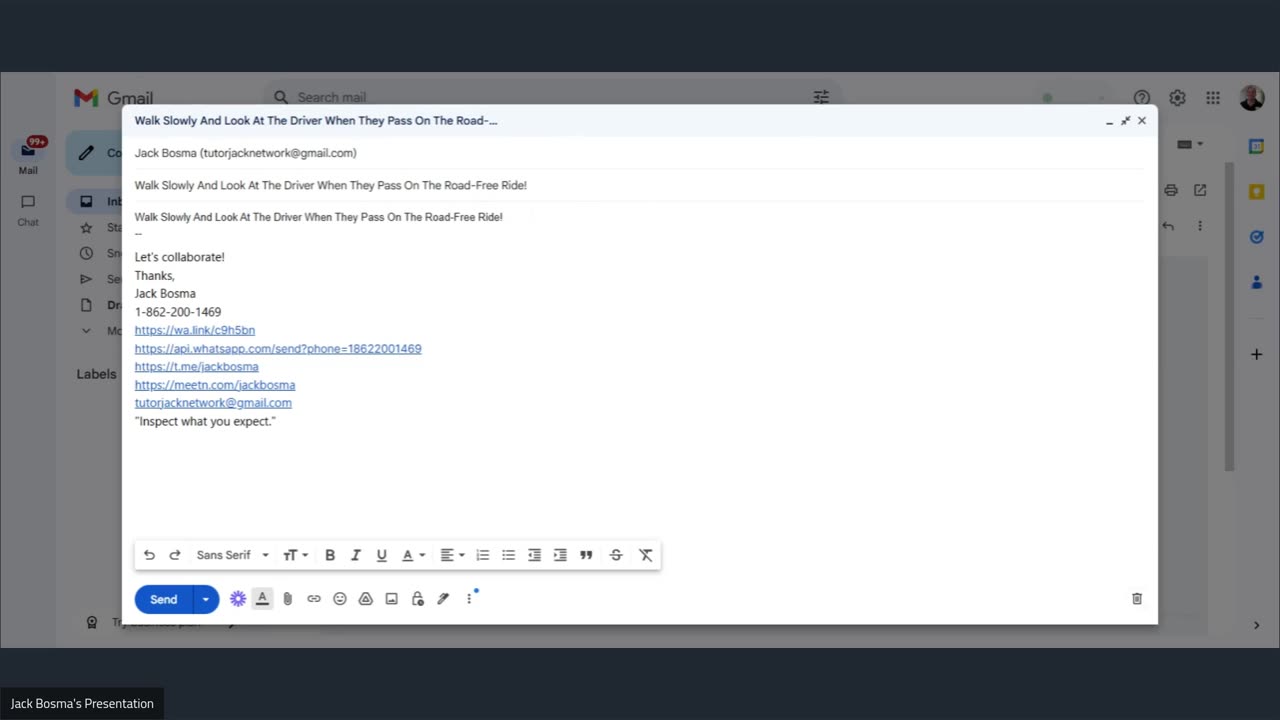Open the wa.link/c9h5bn link

(x=195, y=330)
